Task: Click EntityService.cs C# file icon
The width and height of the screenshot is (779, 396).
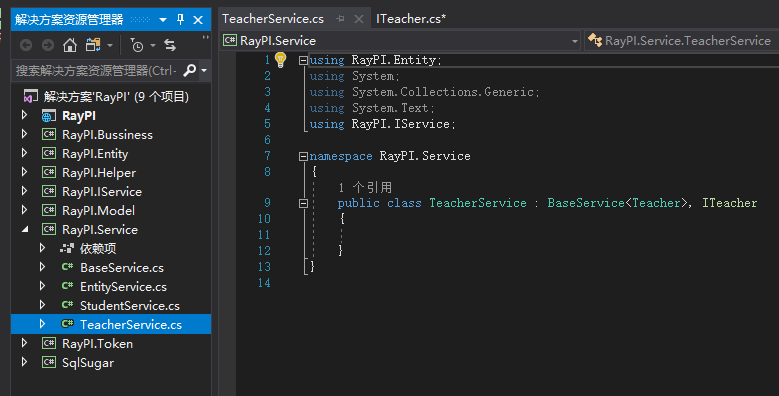Action: pos(67,286)
